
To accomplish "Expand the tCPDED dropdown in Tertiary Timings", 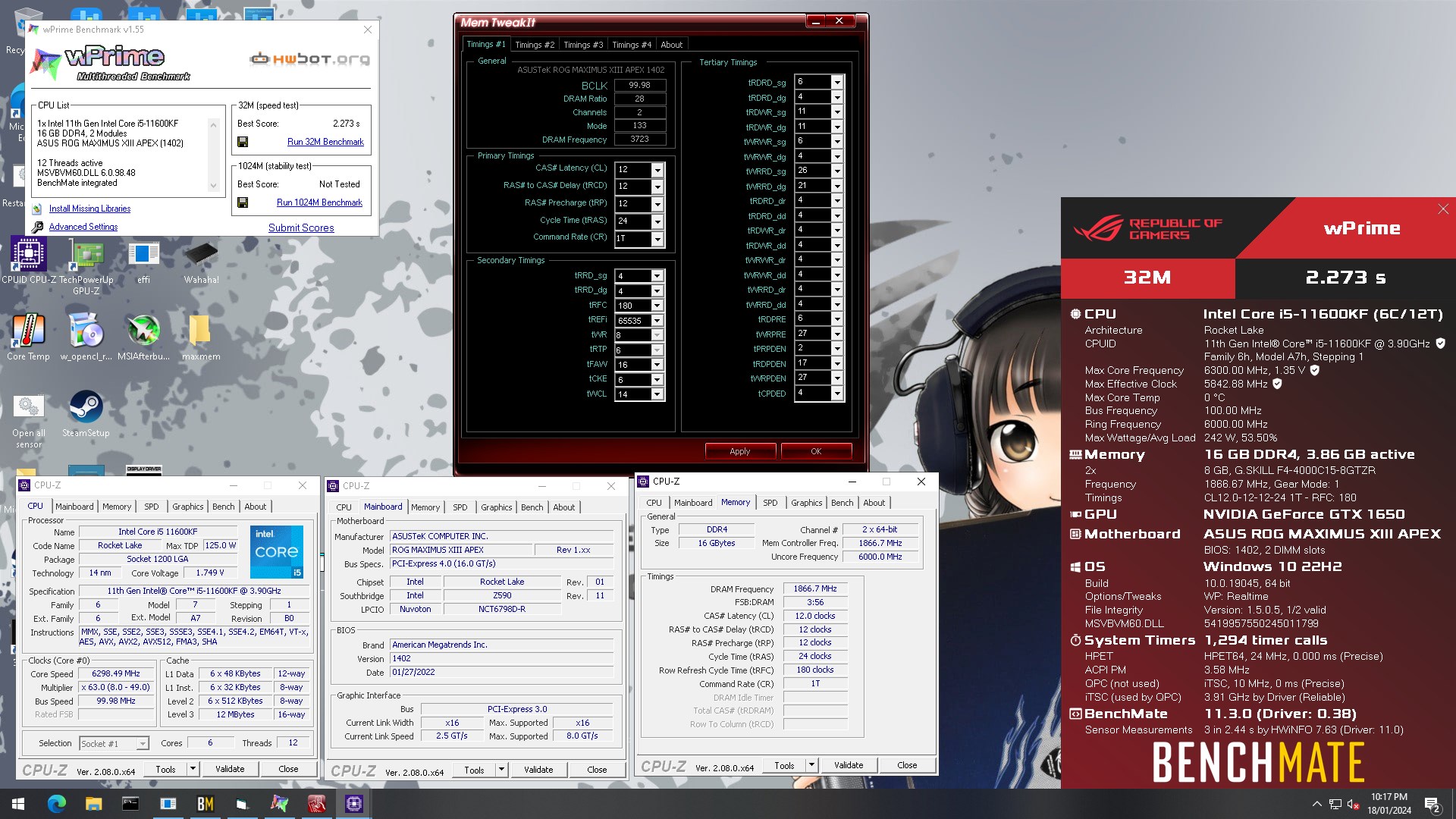I will tap(837, 393).
